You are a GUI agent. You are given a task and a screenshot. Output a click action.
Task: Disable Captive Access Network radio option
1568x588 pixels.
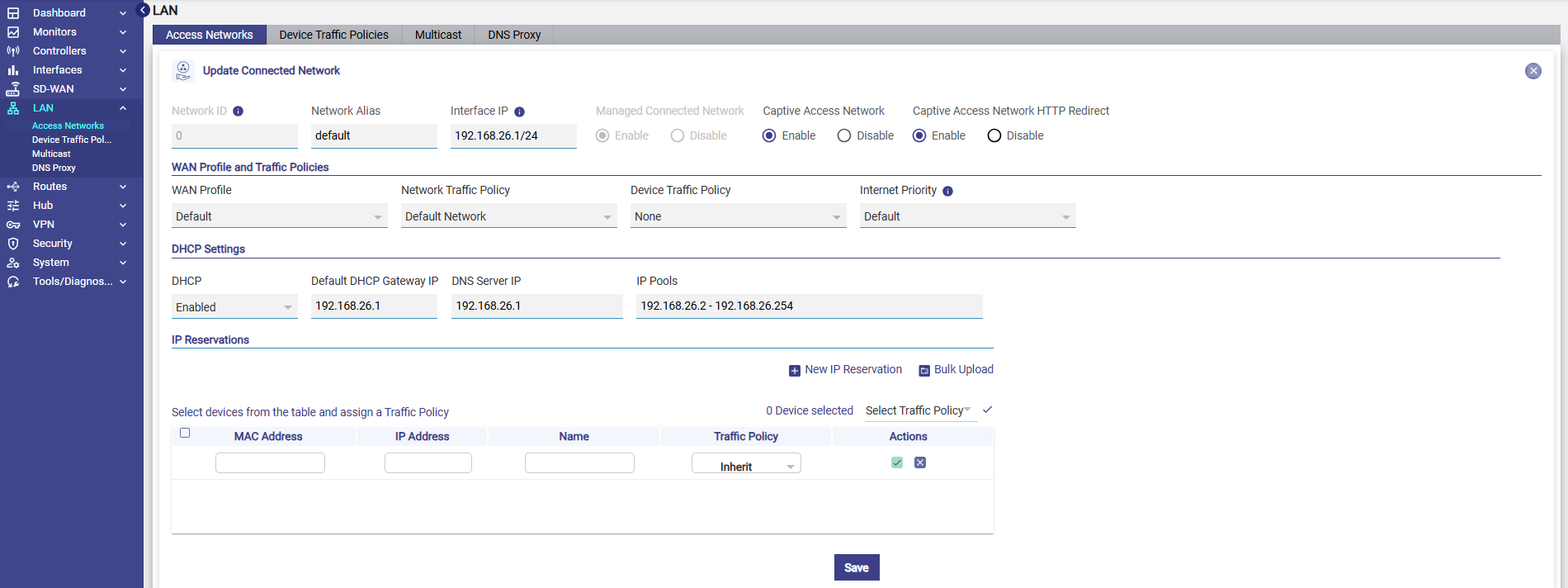844,136
